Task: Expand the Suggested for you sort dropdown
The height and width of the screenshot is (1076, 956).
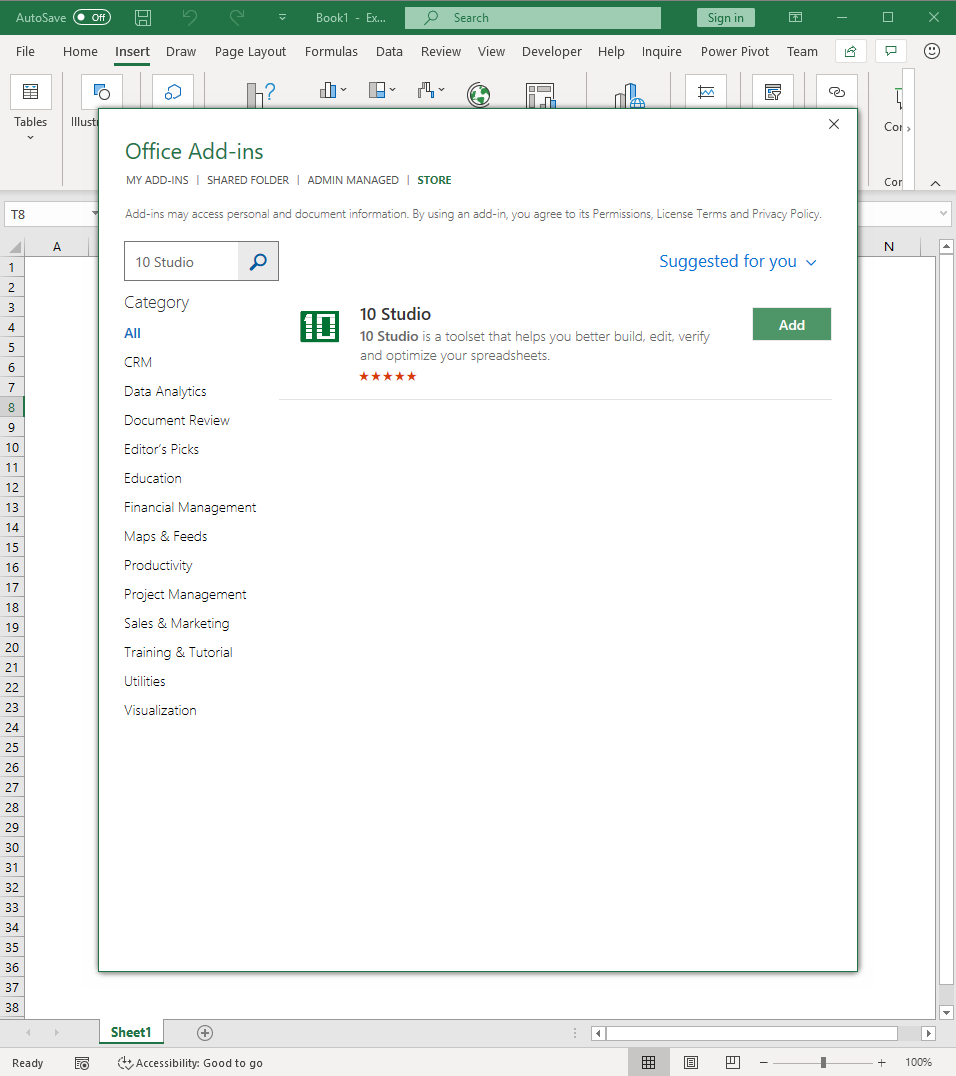Action: click(x=738, y=261)
